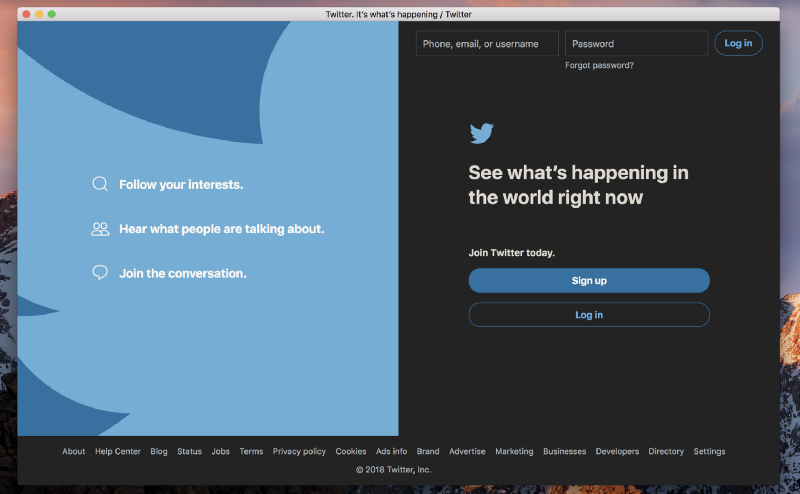This screenshot has width=800, height=494.
Task: Open the About footer link
Action: [x=73, y=451]
